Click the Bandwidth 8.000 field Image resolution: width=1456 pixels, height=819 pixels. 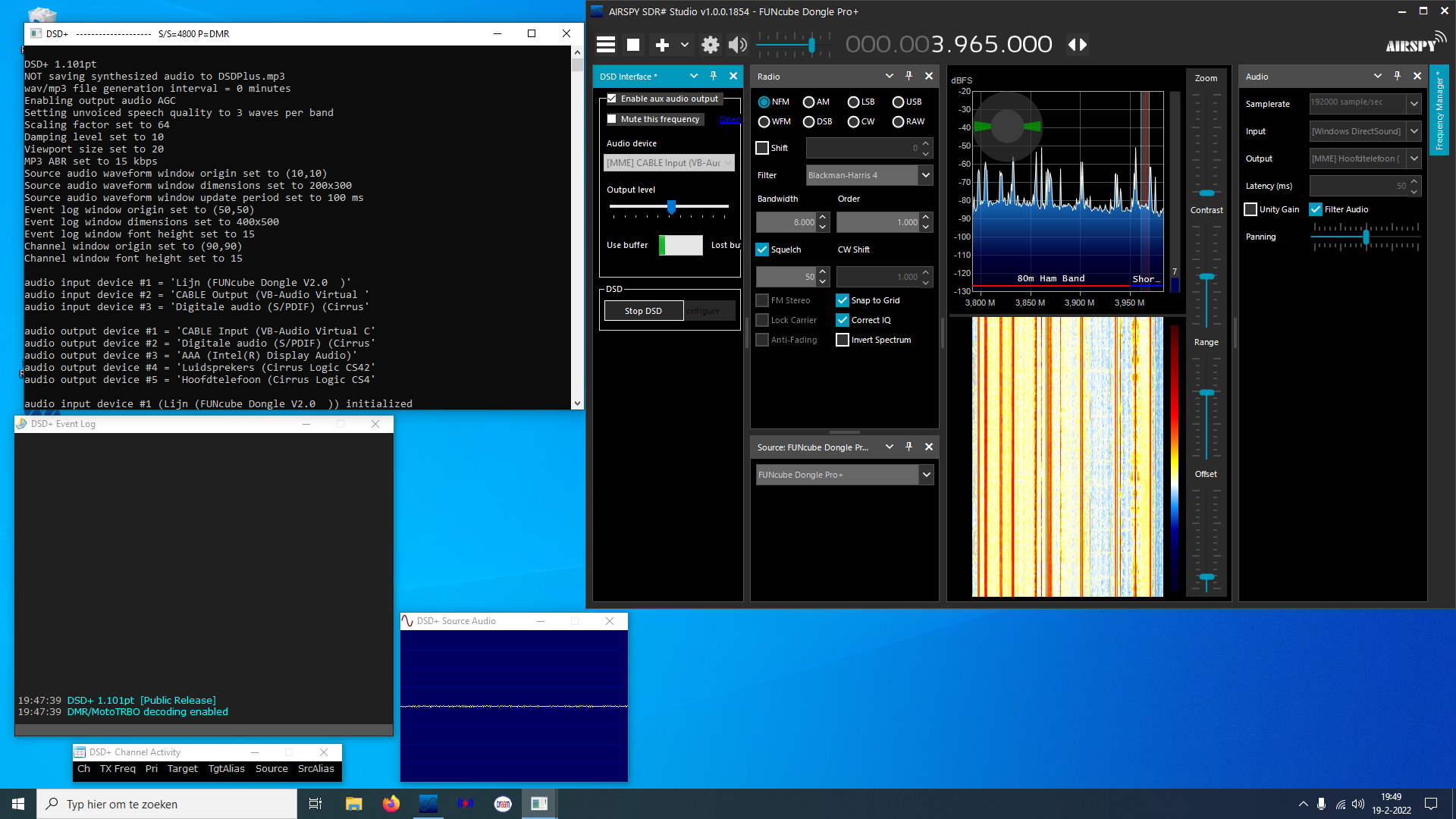[786, 222]
